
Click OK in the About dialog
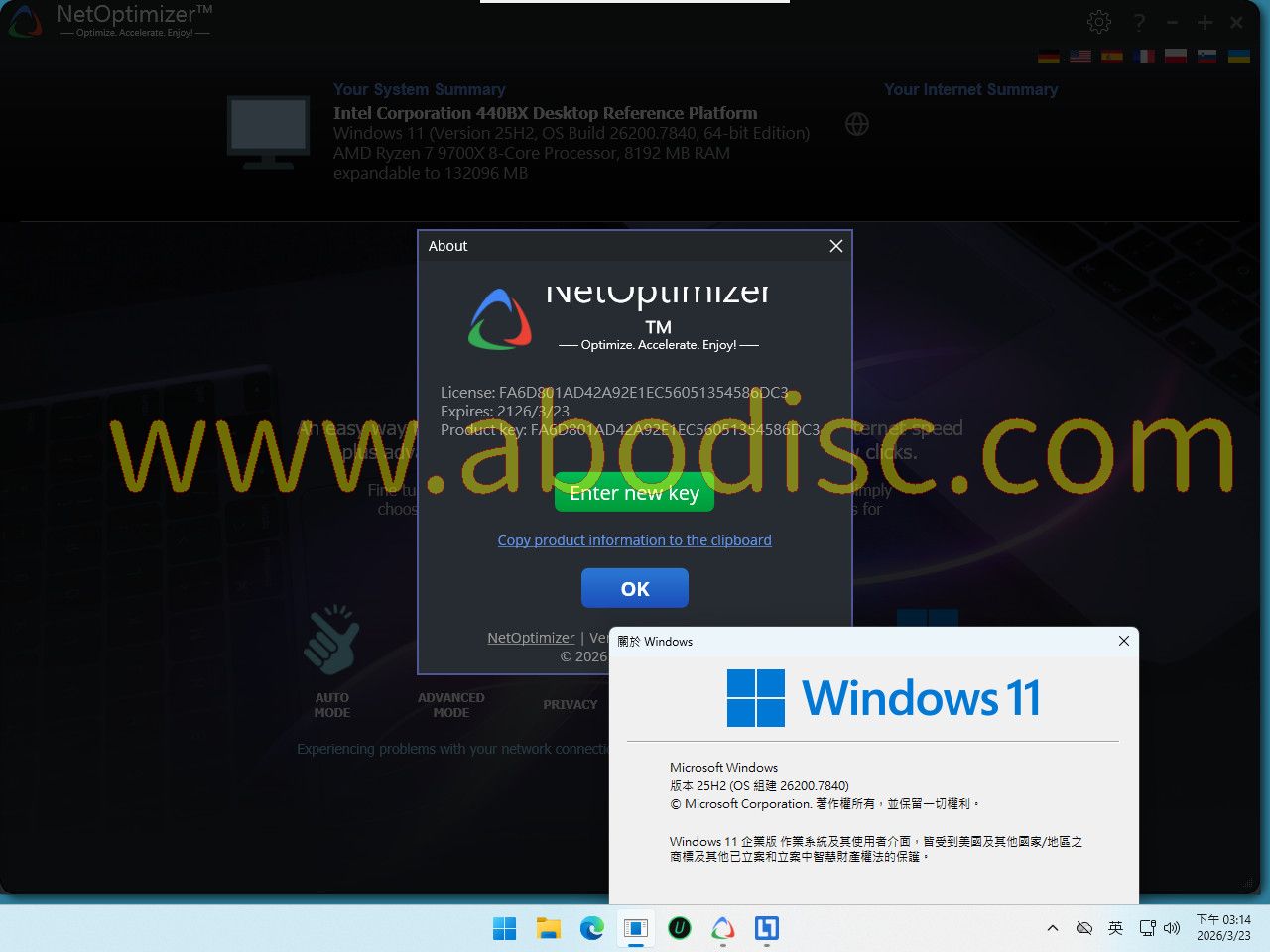point(634,588)
